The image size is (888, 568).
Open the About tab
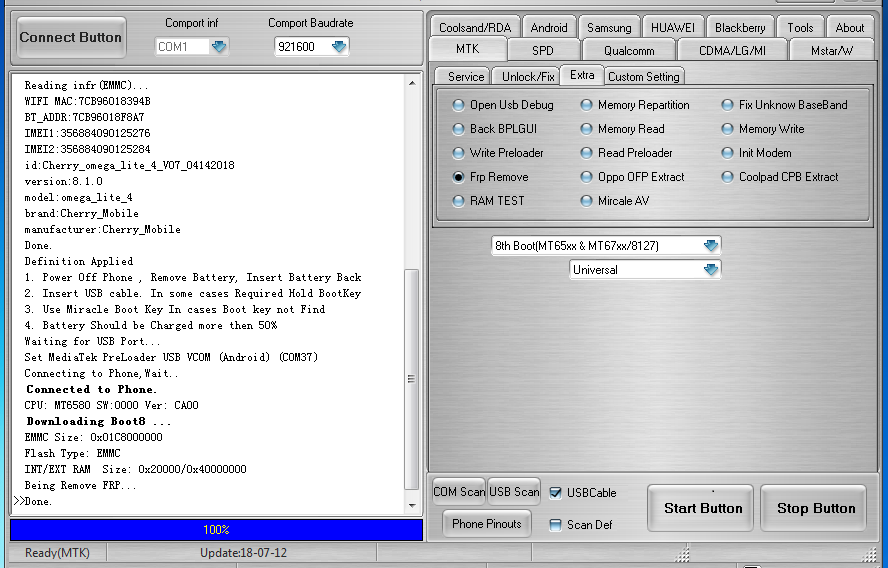point(849,28)
